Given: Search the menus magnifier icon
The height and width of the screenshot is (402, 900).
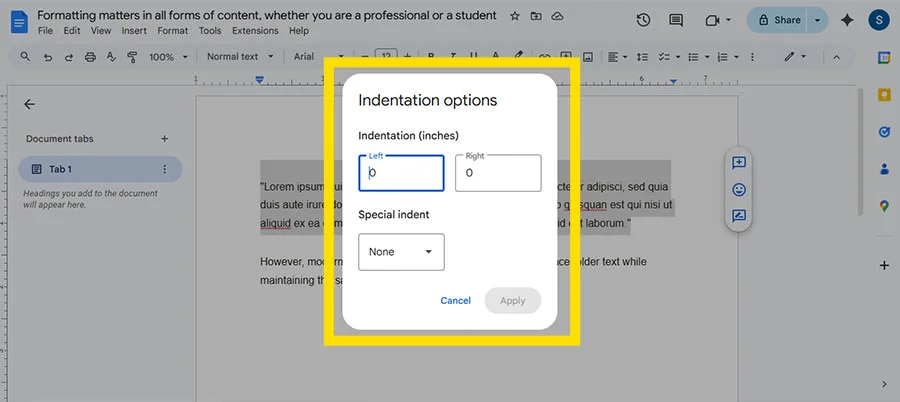Looking at the screenshot, I should click(x=25, y=57).
